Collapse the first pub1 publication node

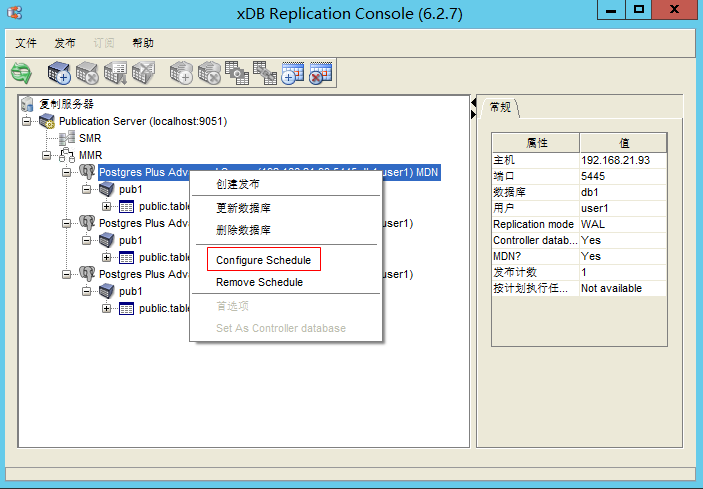pos(87,189)
